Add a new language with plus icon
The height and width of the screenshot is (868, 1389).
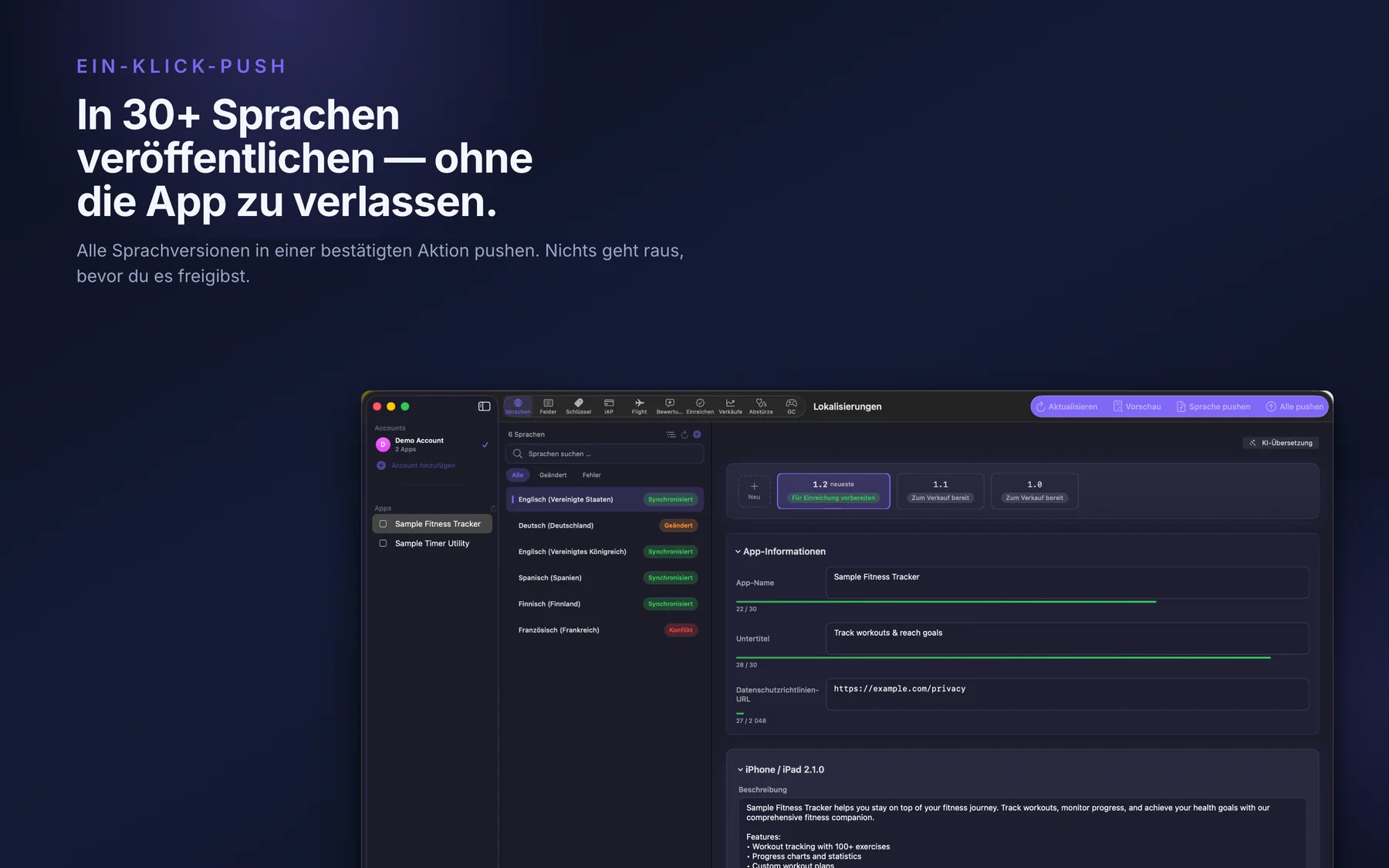697,434
